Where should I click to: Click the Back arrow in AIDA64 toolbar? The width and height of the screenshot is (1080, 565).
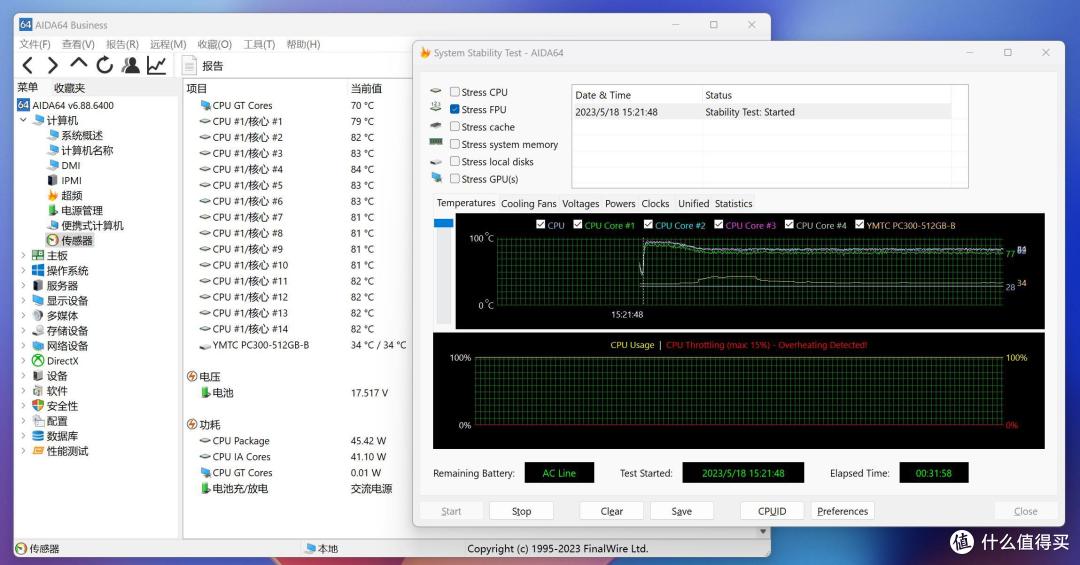tap(28, 65)
